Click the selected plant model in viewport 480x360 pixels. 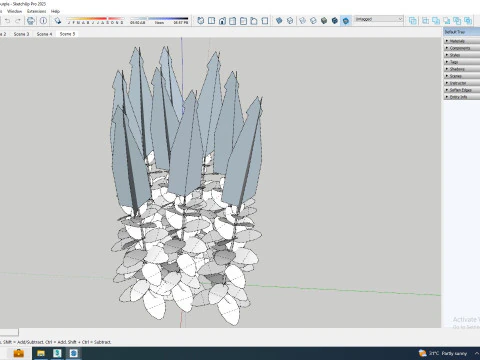pyautogui.click(x=185, y=187)
